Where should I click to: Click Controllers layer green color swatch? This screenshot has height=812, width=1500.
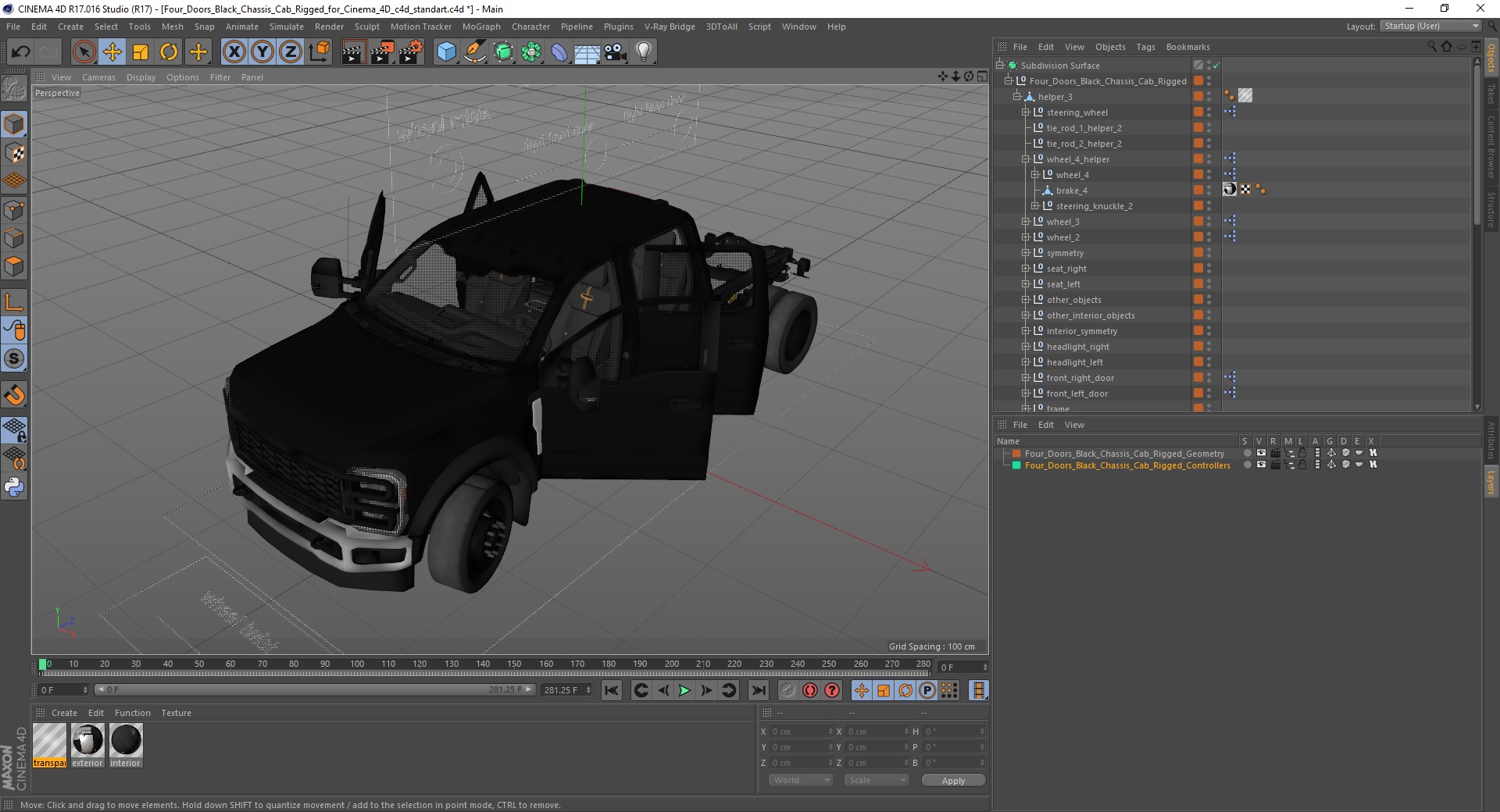click(1016, 465)
